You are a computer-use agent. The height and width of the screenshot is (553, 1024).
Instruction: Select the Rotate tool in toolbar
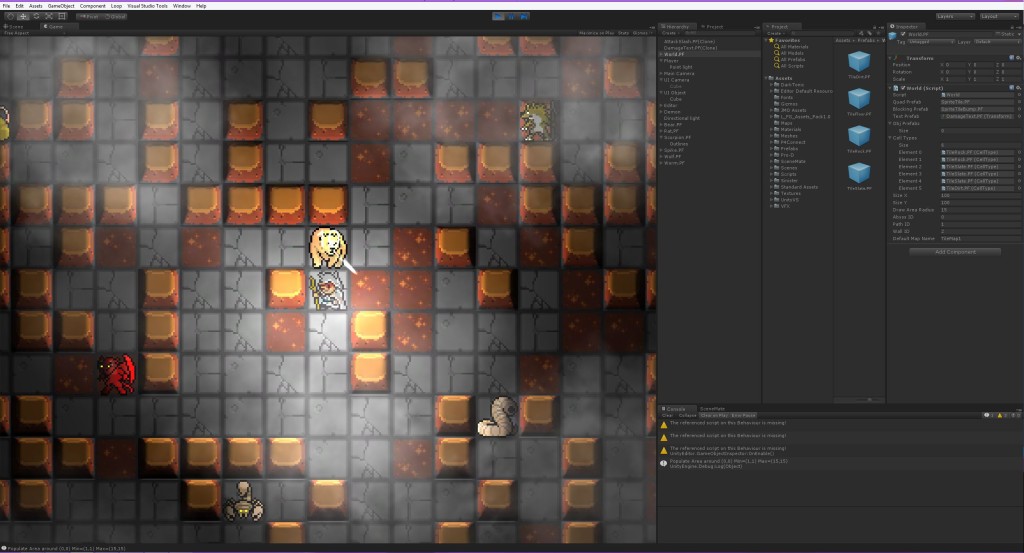[36, 16]
